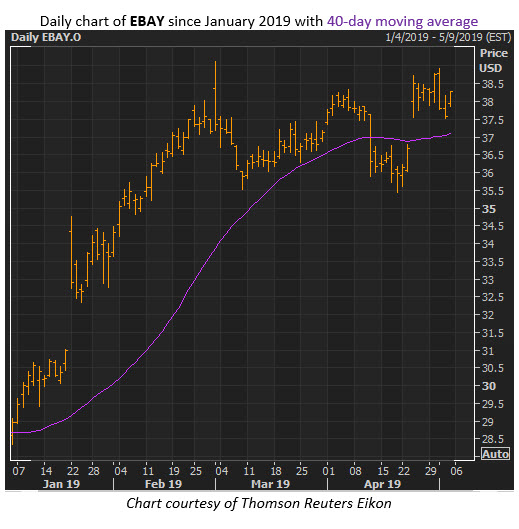Image resolution: width=519 pixels, height=529 pixels.
Task: Click the 29.5 price level label
Action: 492,404
